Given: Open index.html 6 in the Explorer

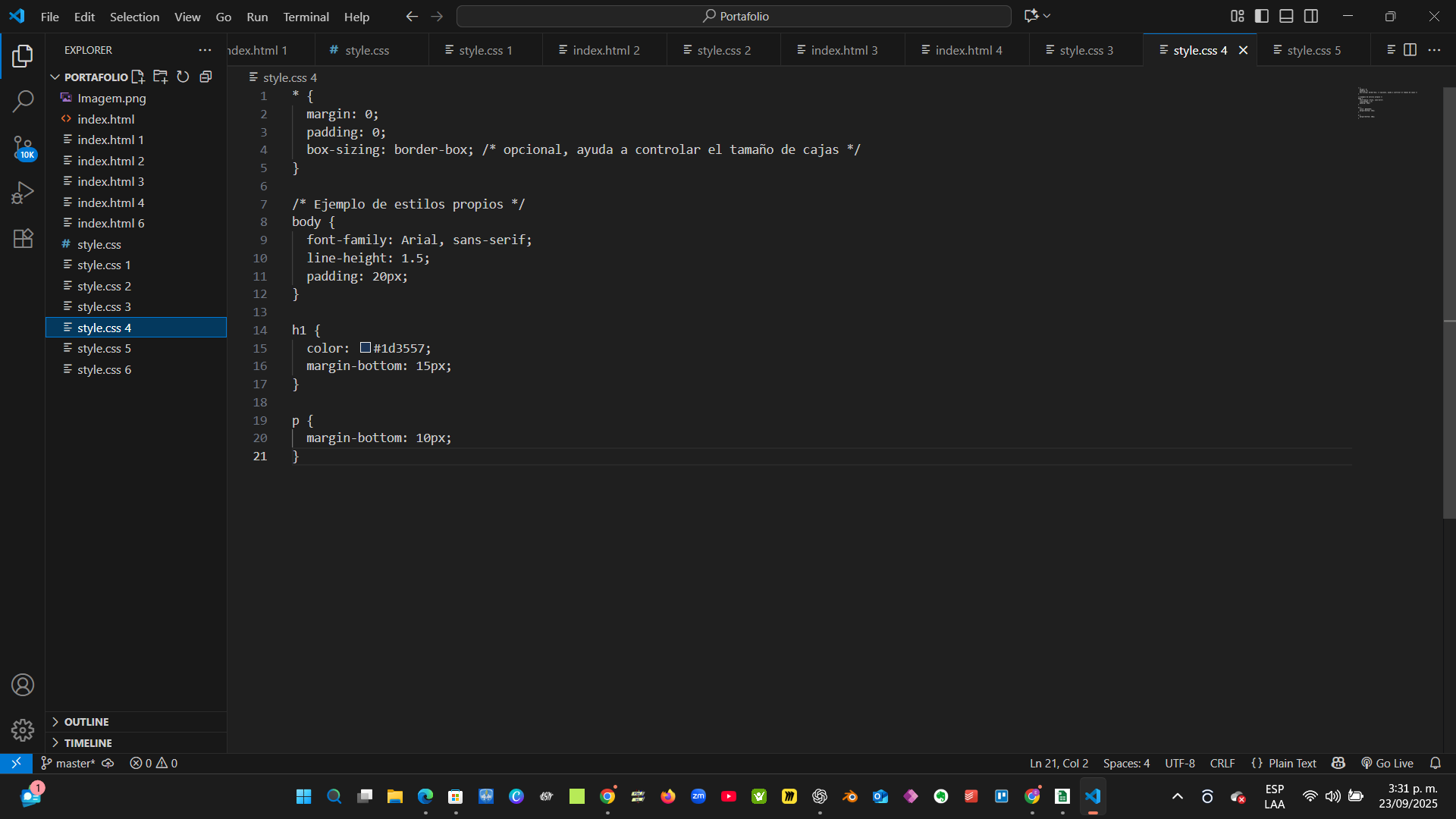Looking at the screenshot, I should 136,223.
